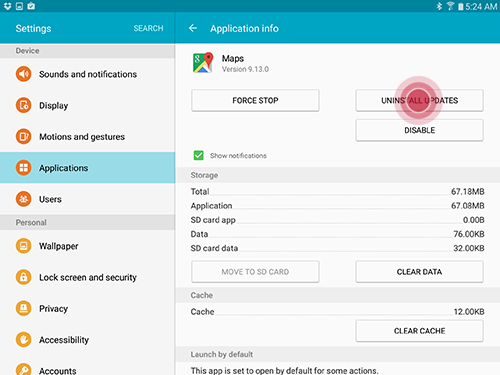Open Wallpaper settings
500x375 pixels.
click(x=87, y=246)
